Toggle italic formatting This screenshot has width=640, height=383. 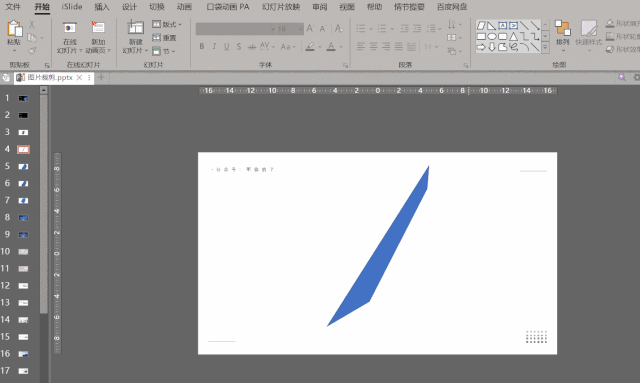(x=214, y=47)
